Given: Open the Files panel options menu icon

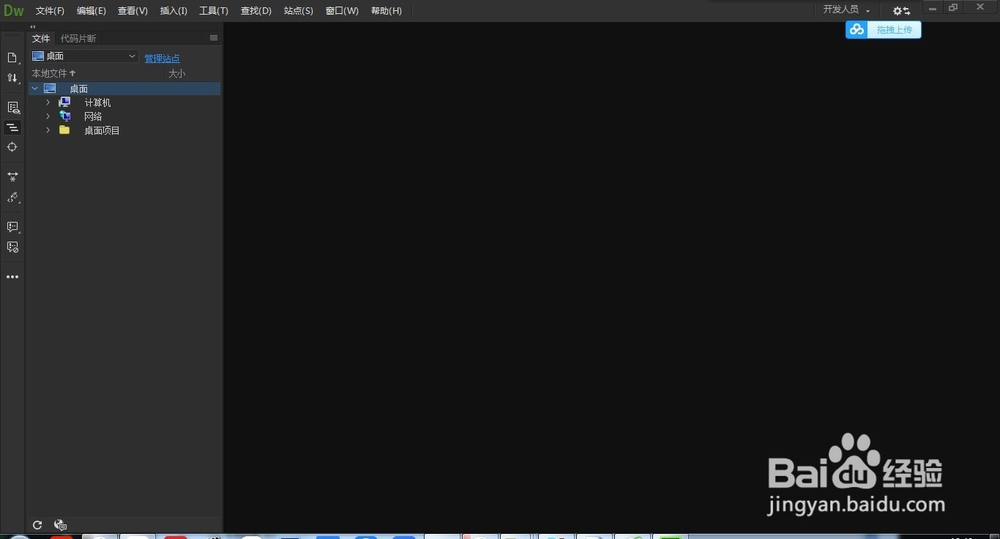Looking at the screenshot, I should click(x=214, y=38).
